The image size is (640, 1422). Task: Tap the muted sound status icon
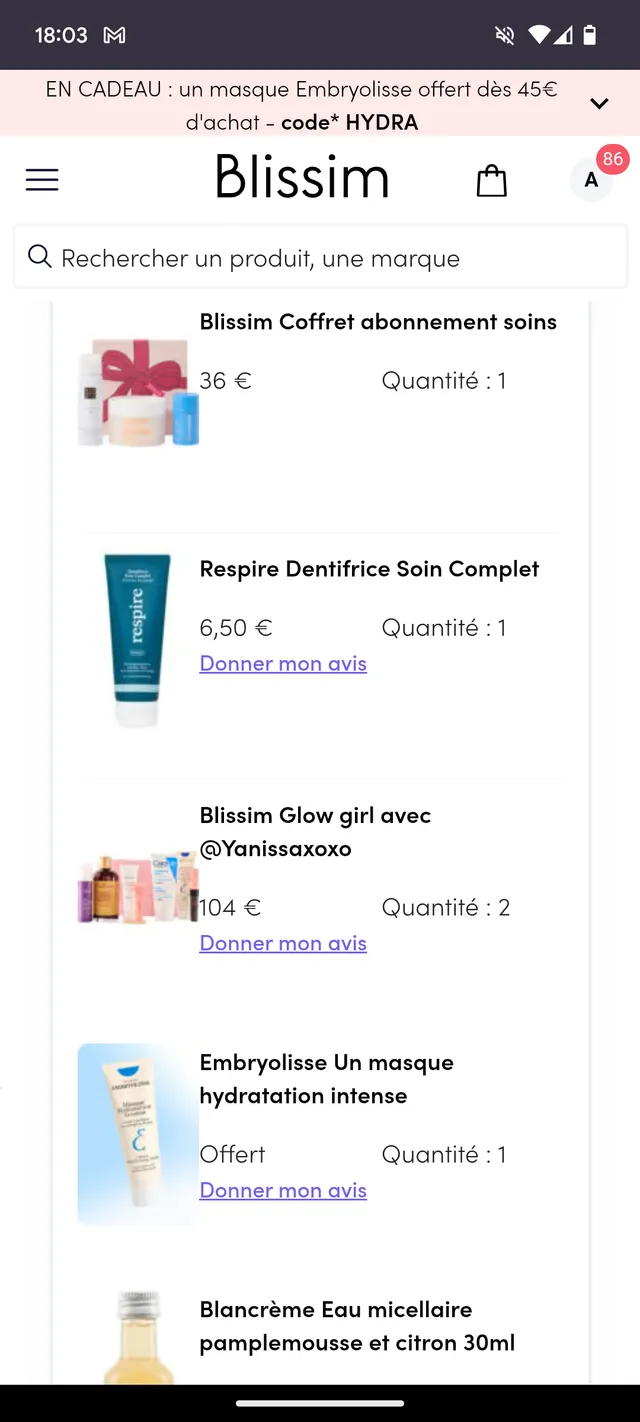point(505,35)
